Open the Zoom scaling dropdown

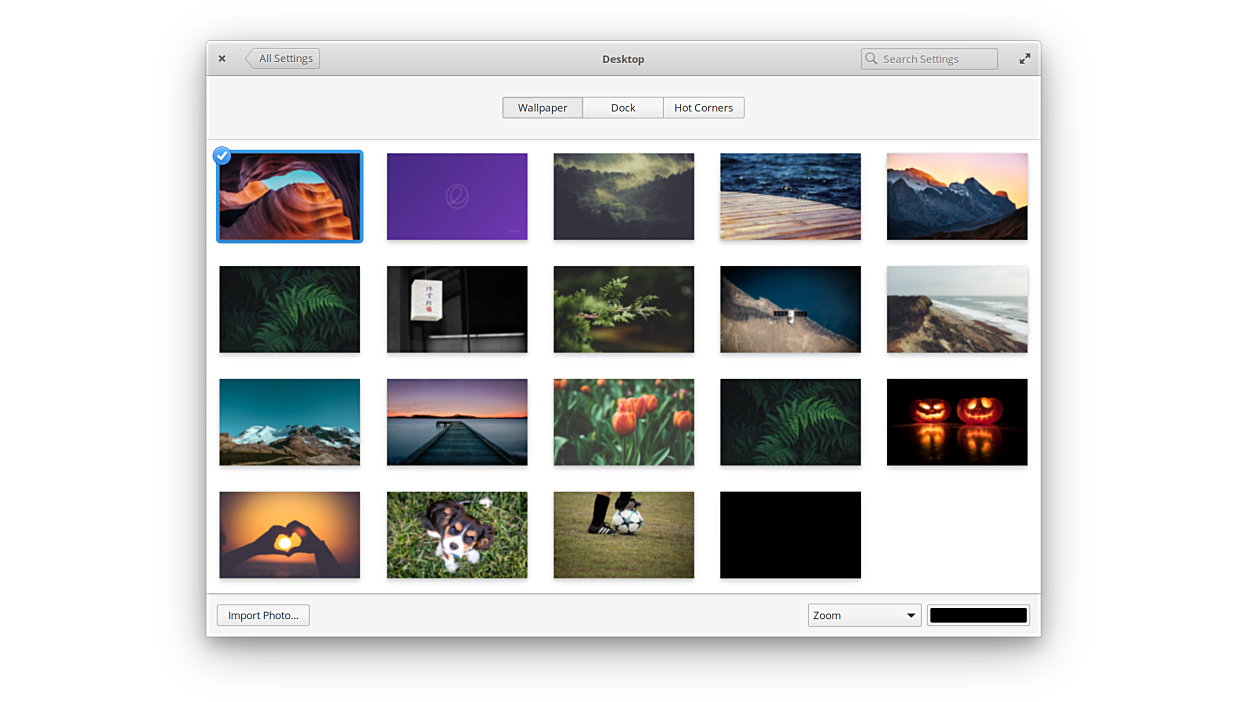pyautogui.click(x=864, y=615)
